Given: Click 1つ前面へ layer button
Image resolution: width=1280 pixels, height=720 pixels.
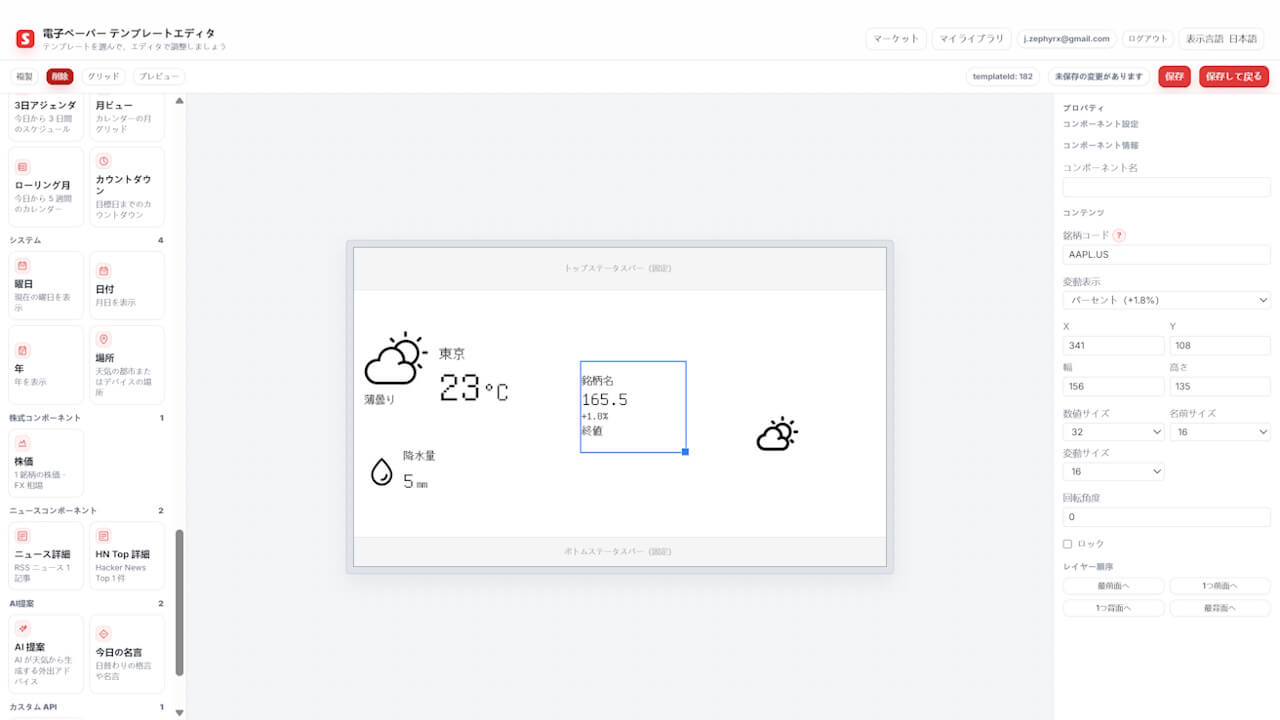Looking at the screenshot, I should pos(1220,586).
